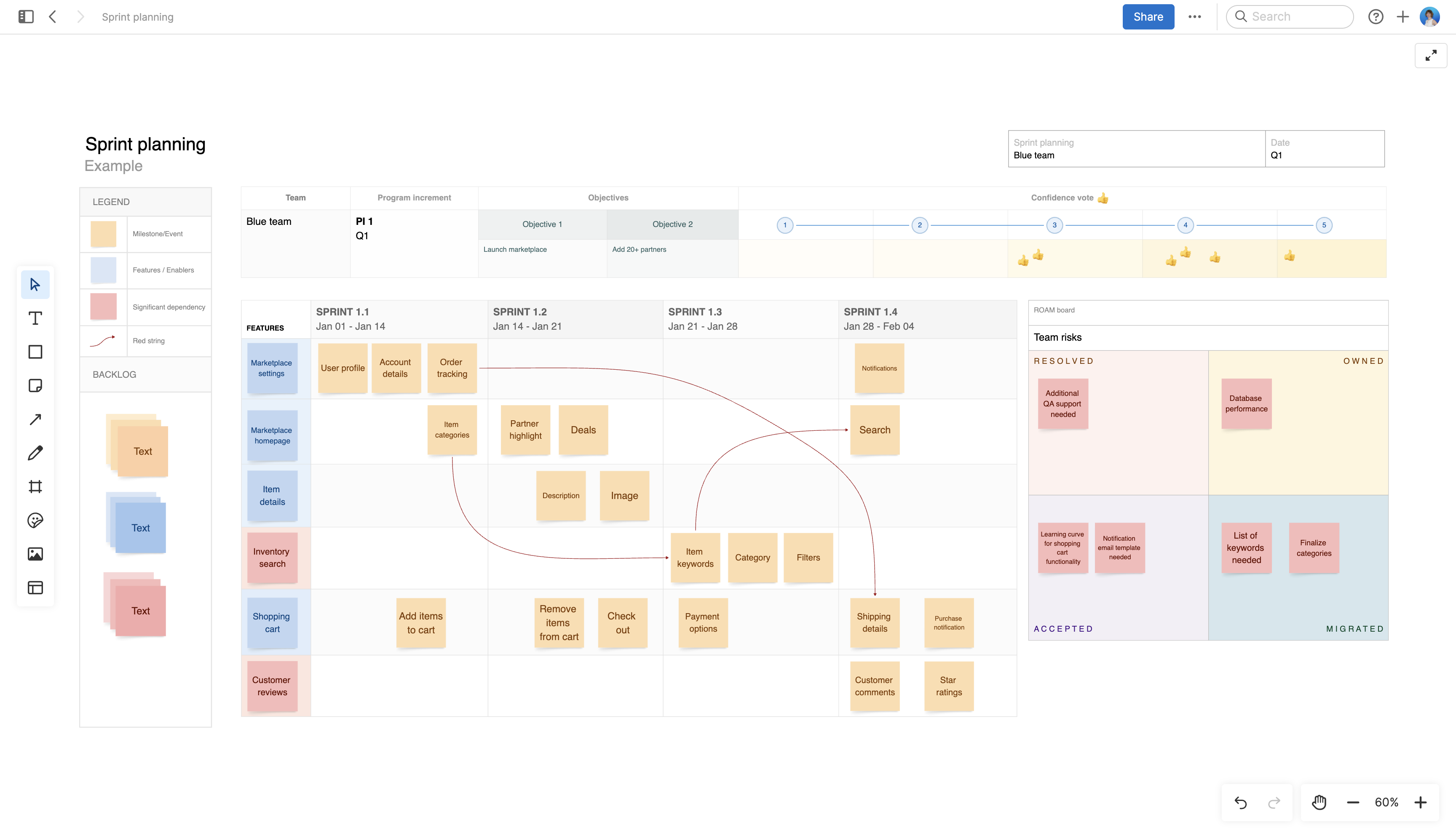The height and width of the screenshot is (838, 1456).
Task: Select confidence vote 3 on the scale
Action: [x=1054, y=224]
